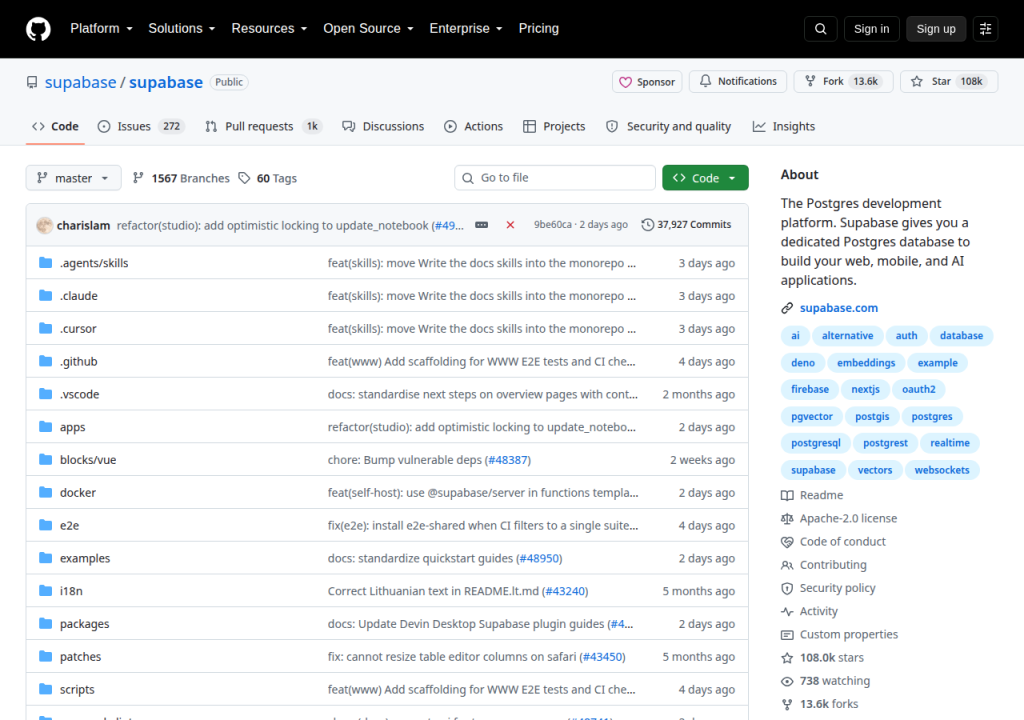The width and height of the screenshot is (1024, 720).
Task: Open folder icon for apps
Action: (x=45, y=427)
